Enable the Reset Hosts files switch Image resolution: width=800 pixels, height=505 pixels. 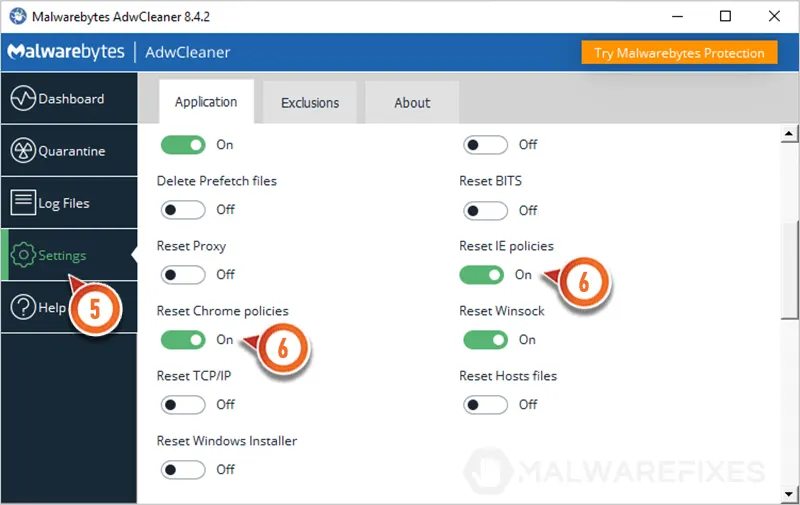pos(485,405)
